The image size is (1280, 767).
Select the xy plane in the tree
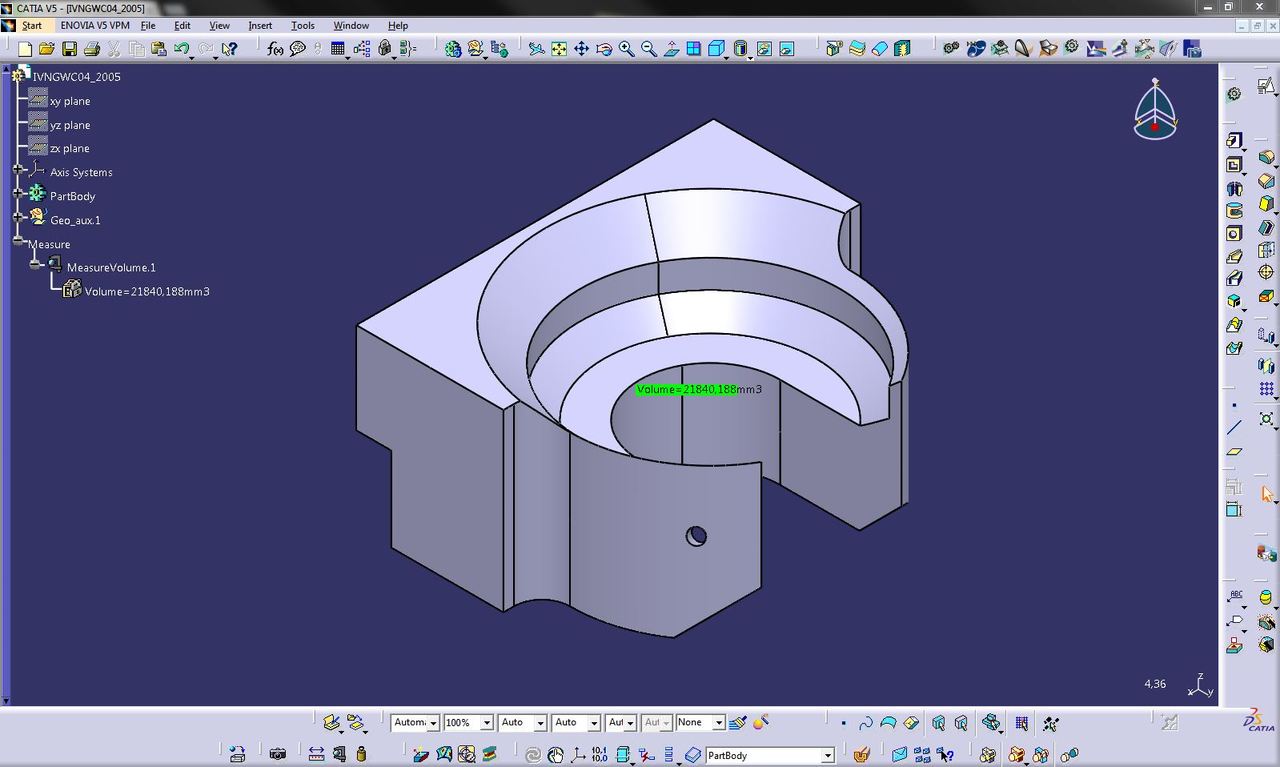coord(70,101)
